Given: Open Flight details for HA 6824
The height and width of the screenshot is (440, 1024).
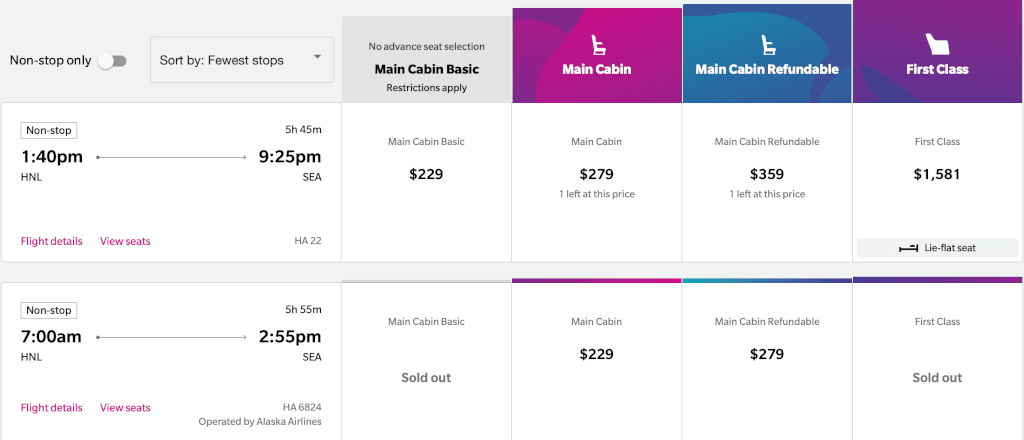Looking at the screenshot, I should [52, 407].
